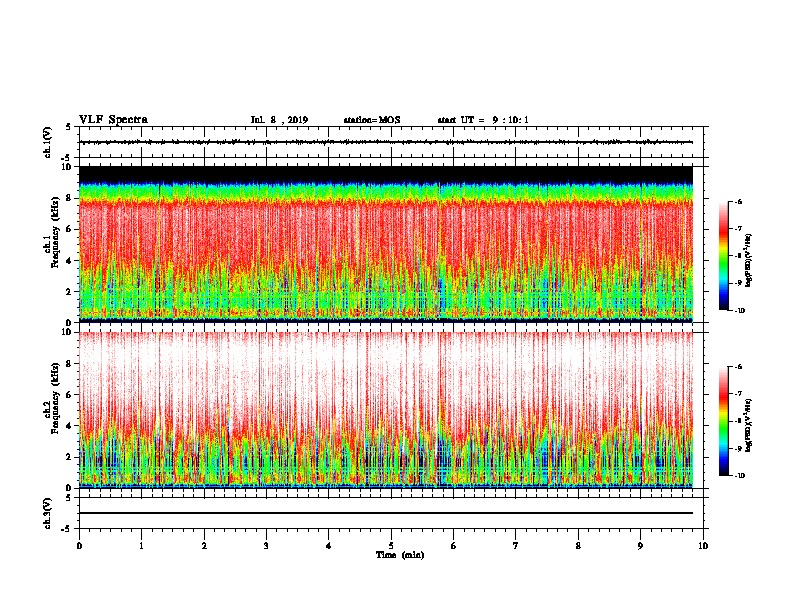The height and width of the screenshot is (612, 792).
Task: Click the ch.2 spectrogram white region near 8 kHz
Action: point(386,364)
